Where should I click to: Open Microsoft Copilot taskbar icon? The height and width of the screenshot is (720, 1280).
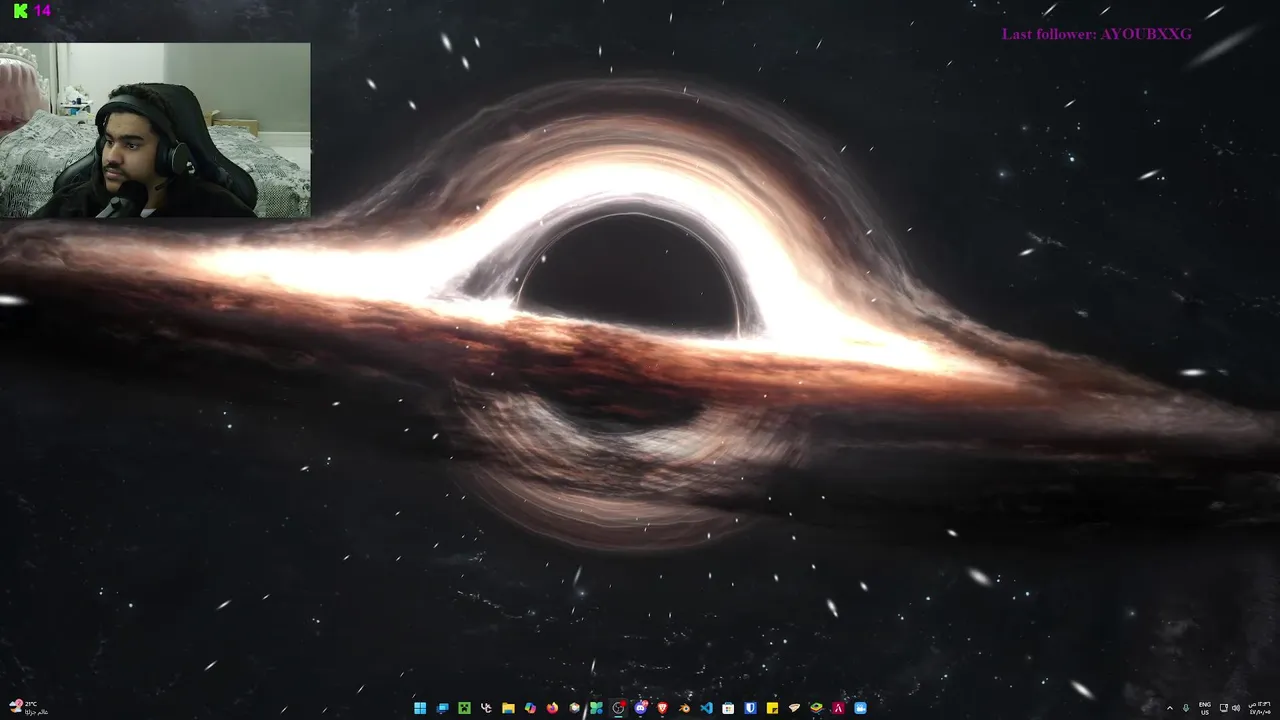coord(530,708)
